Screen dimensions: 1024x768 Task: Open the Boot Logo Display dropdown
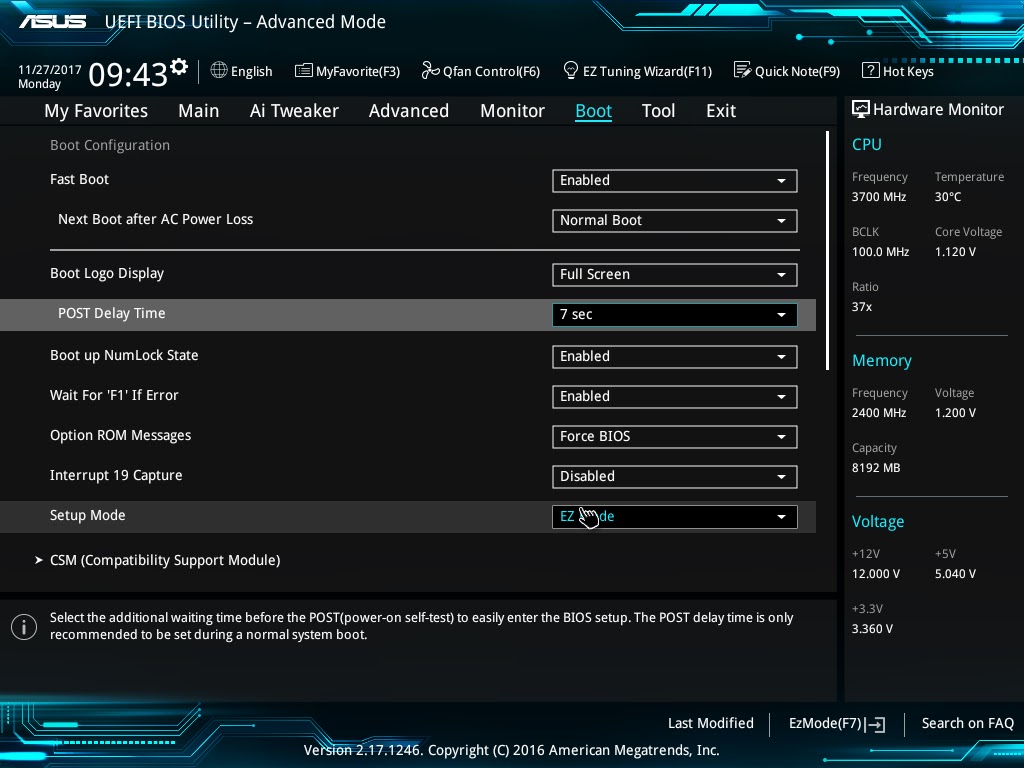[x=675, y=275]
